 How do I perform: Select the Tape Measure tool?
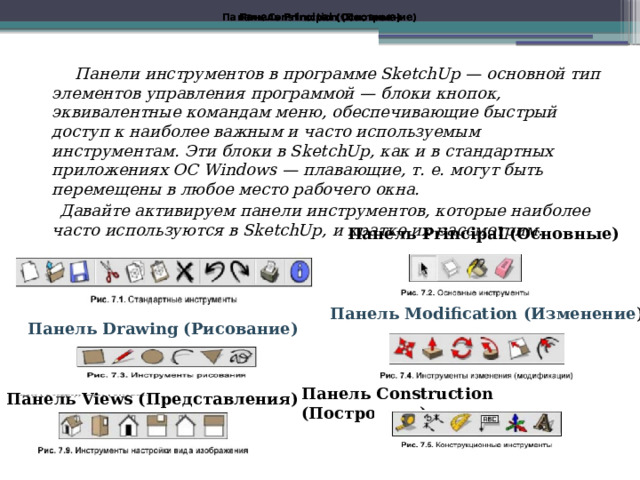pyautogui.click(x=406, y=423)
